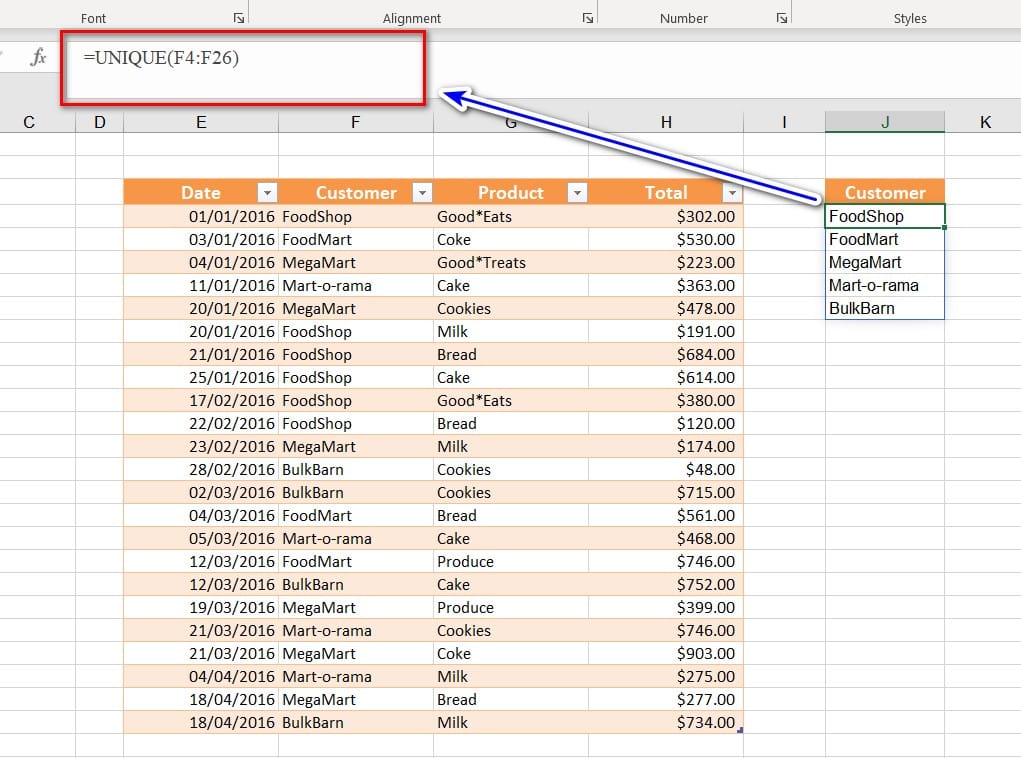The width and height of the screenshot is (1021, 758).
Task: Click the 01/01/2016 date cell
Action: (x=201, y=216)
